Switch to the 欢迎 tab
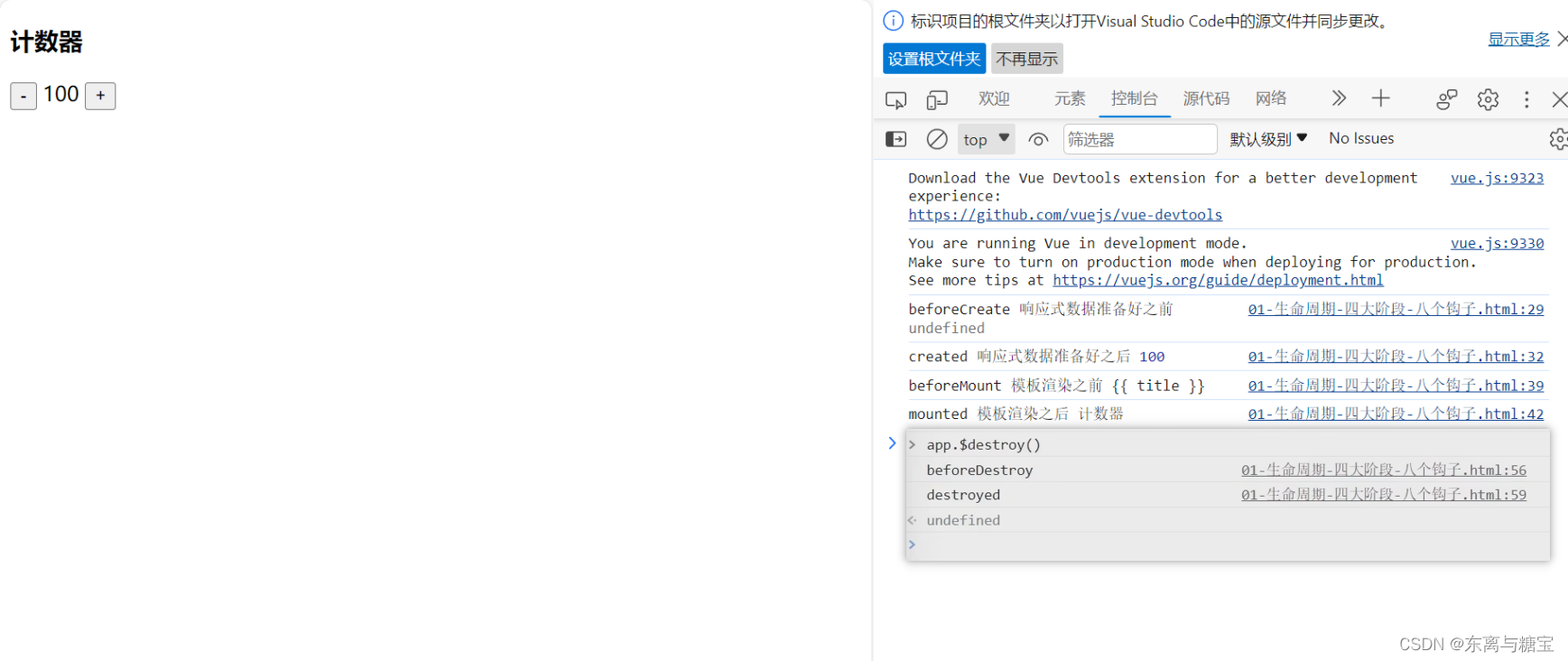The height and width of the screenshot is (661, 1568). click(x=994, y=98)
